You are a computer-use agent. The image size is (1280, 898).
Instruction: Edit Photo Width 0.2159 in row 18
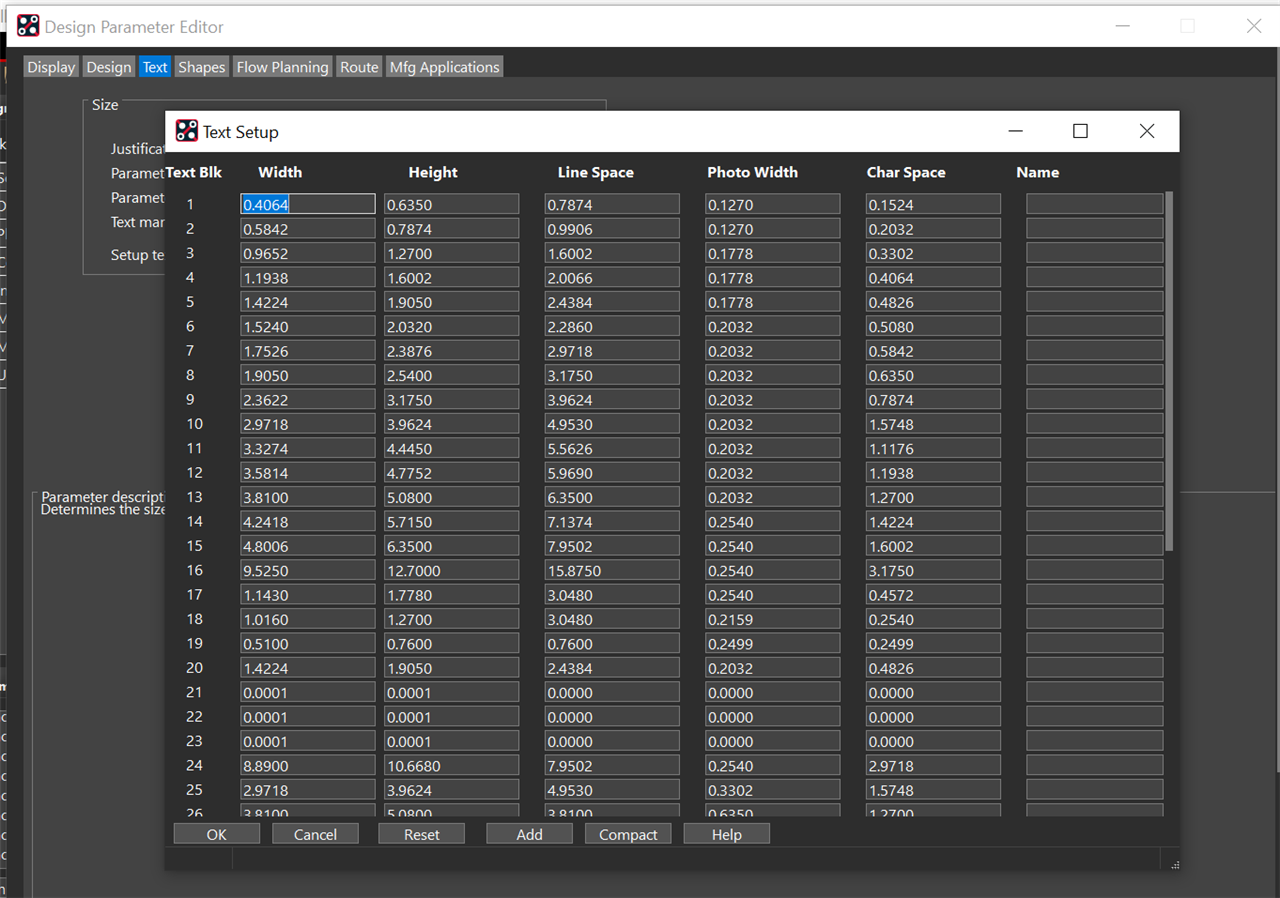pyautogui.click(x=772, y=619)
